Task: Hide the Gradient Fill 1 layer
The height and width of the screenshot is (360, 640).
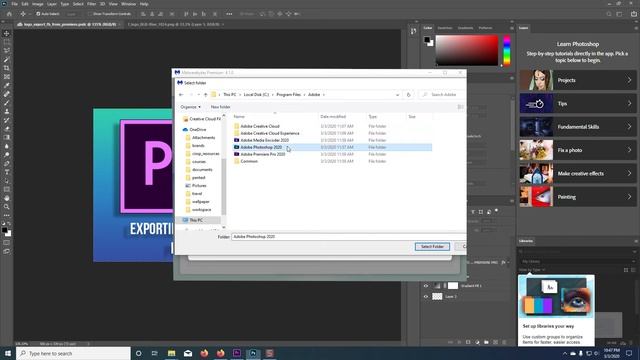Action: click(x=426, y=286)
